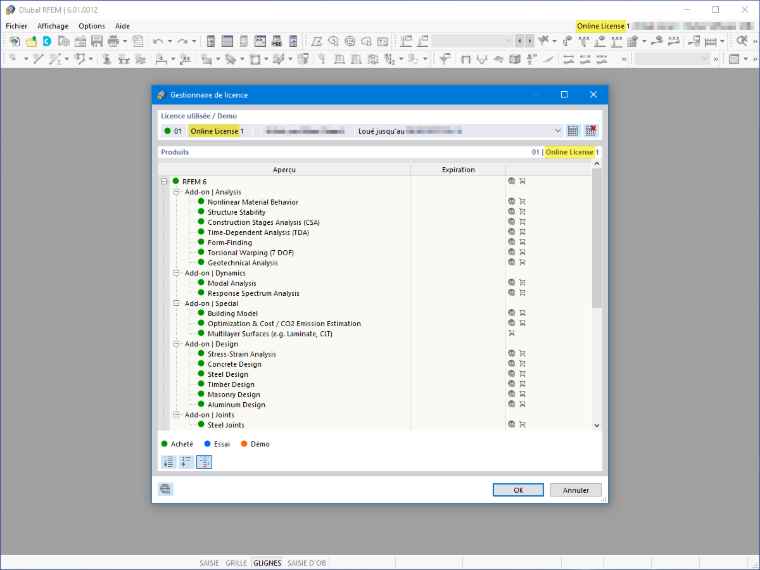Click the script console icon in toolbar

(260, 41)
